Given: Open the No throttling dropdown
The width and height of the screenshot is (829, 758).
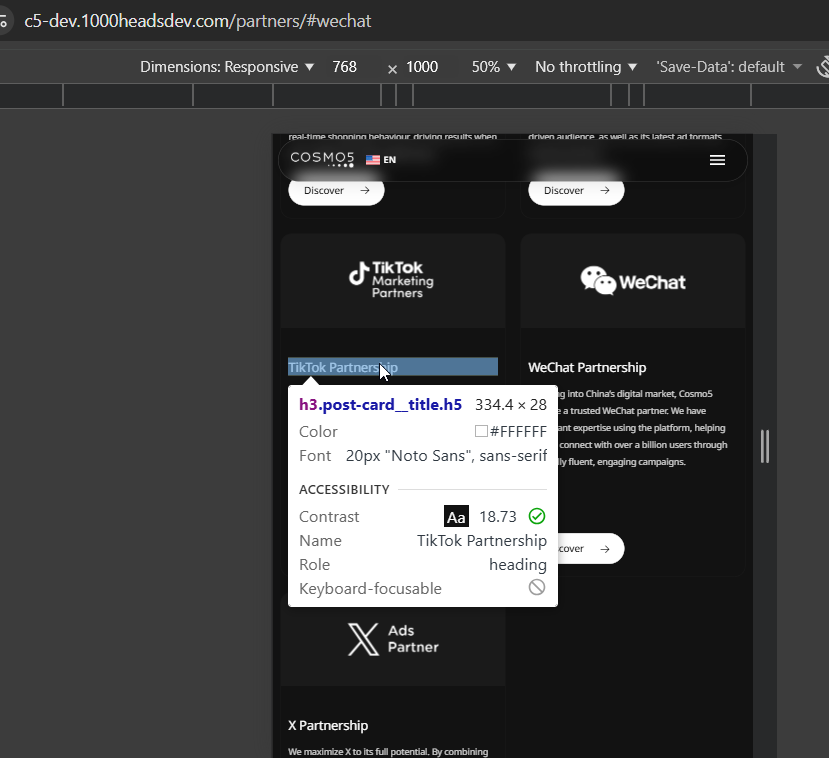Looking at the screenshot, I should point(586,67).
